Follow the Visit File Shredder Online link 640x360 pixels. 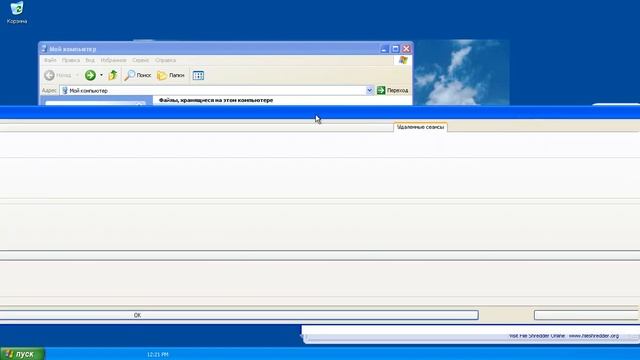564,336
